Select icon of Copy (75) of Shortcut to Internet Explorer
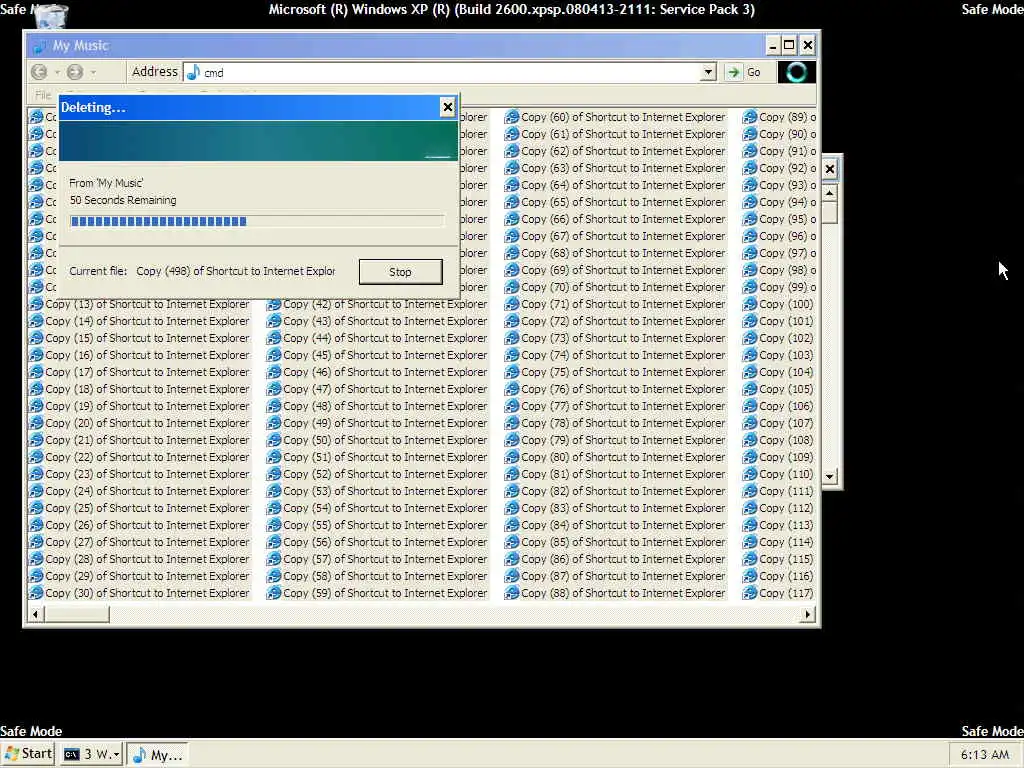The image size is (1024, 768). [512, 372]
